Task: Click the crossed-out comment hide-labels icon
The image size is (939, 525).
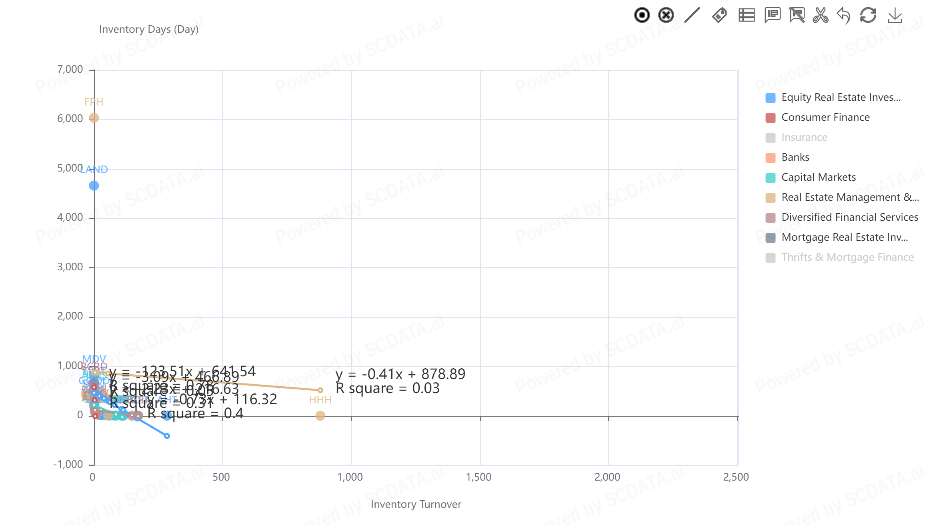Action: tap(797, 15)
